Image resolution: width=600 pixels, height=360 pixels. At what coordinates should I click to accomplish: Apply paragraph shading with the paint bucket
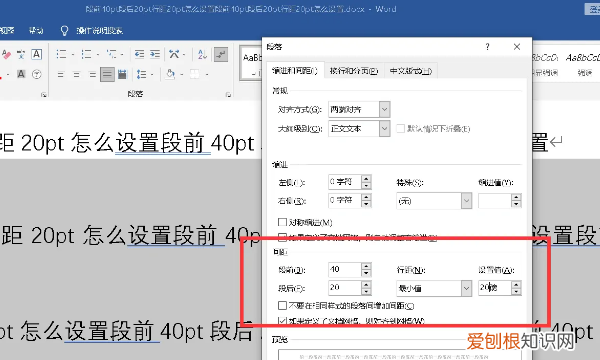170,74
